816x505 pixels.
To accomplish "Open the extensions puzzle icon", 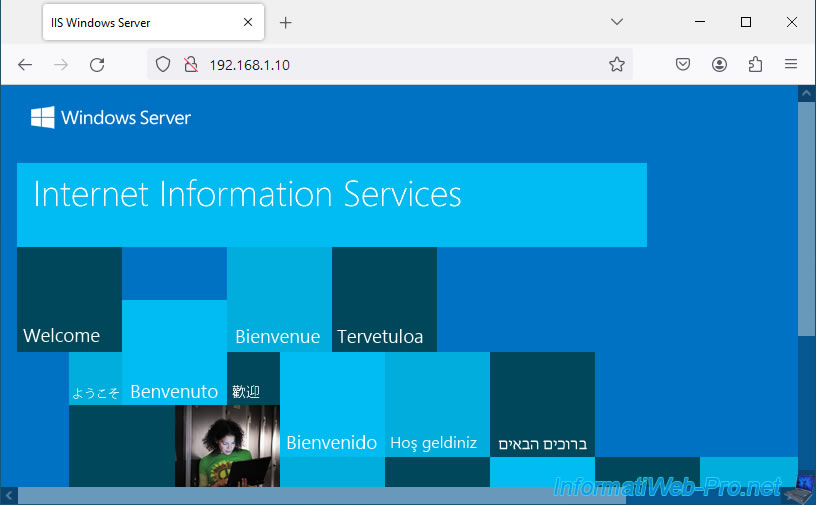I will coord(755,65).
